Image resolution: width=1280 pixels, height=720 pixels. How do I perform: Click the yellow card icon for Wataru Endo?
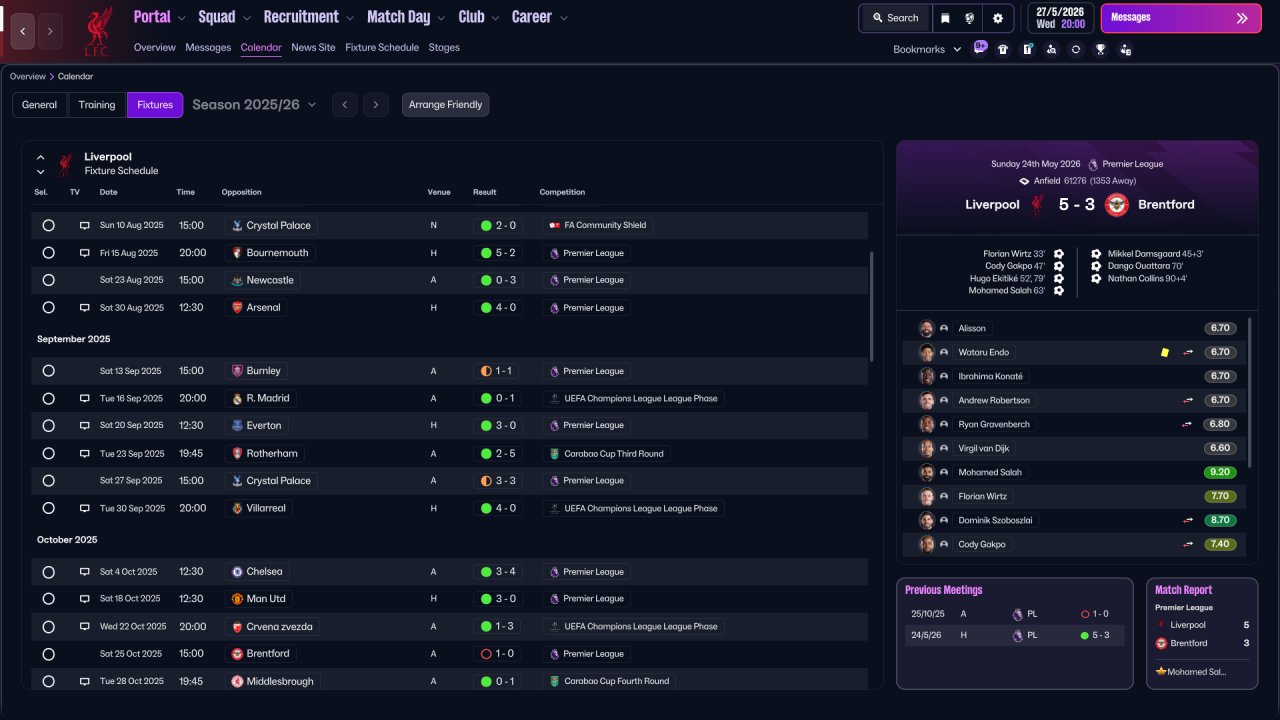point(1164,352)
